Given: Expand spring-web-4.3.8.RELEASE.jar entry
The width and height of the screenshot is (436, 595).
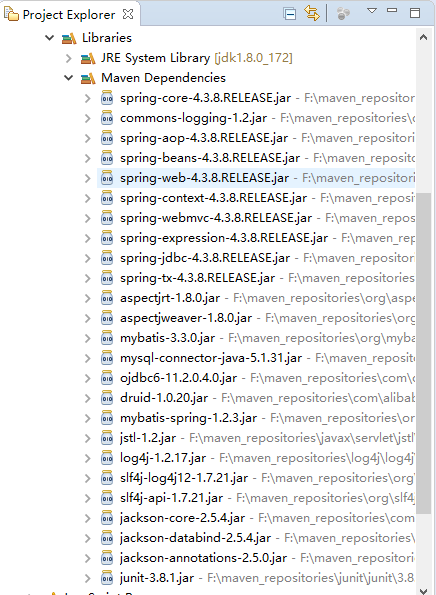Looking at the screenshot, I should tap(88, 178).
